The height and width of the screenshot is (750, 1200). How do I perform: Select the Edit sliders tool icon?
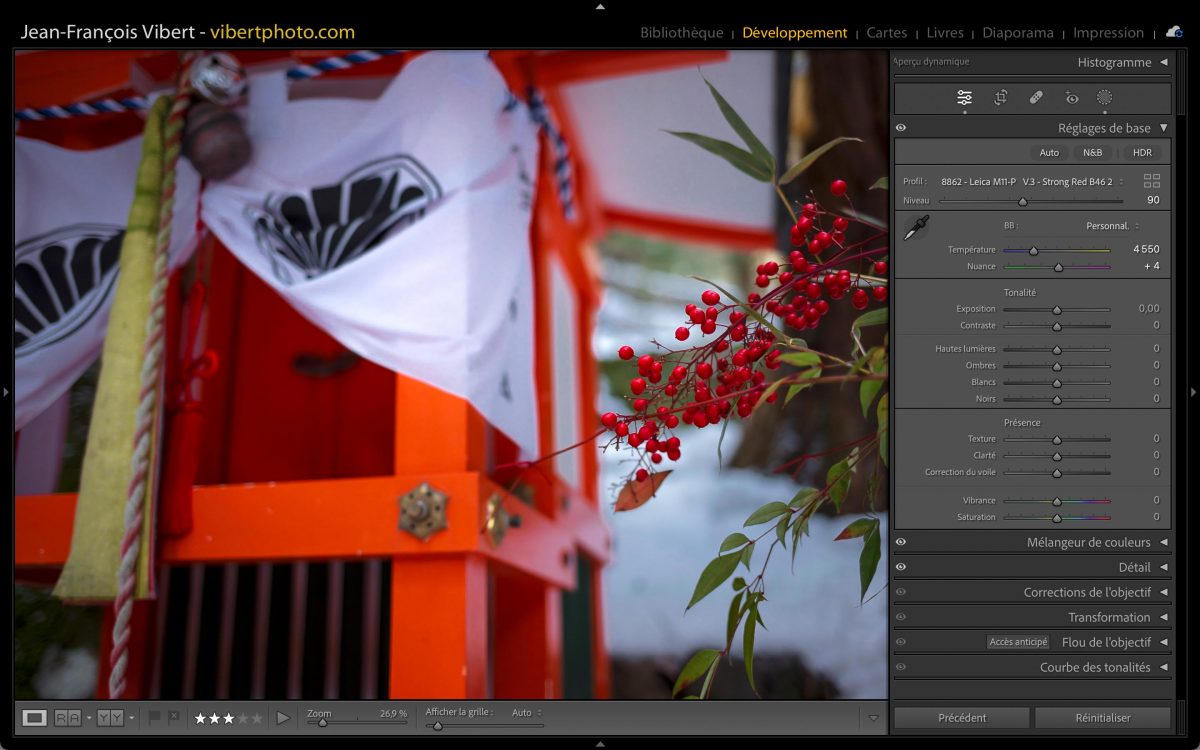coord(964,97)
